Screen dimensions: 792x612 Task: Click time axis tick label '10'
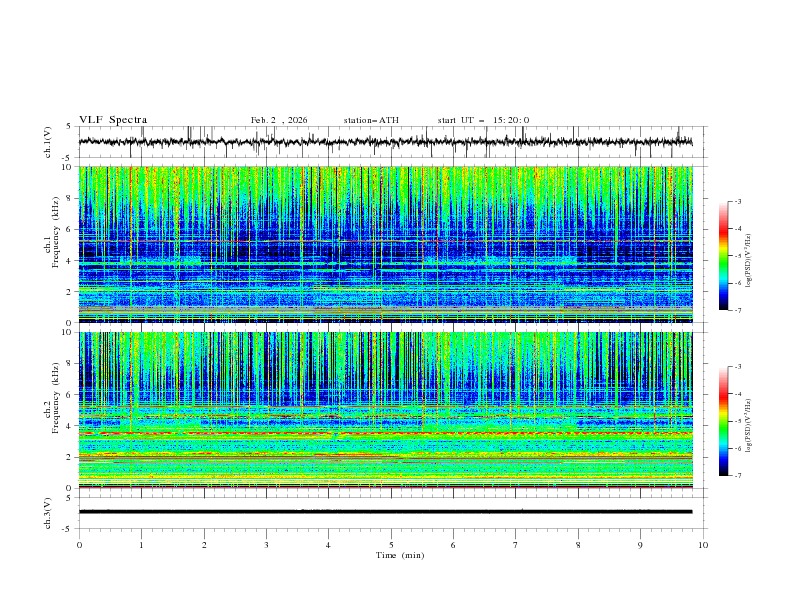click(x=703, y=545)
